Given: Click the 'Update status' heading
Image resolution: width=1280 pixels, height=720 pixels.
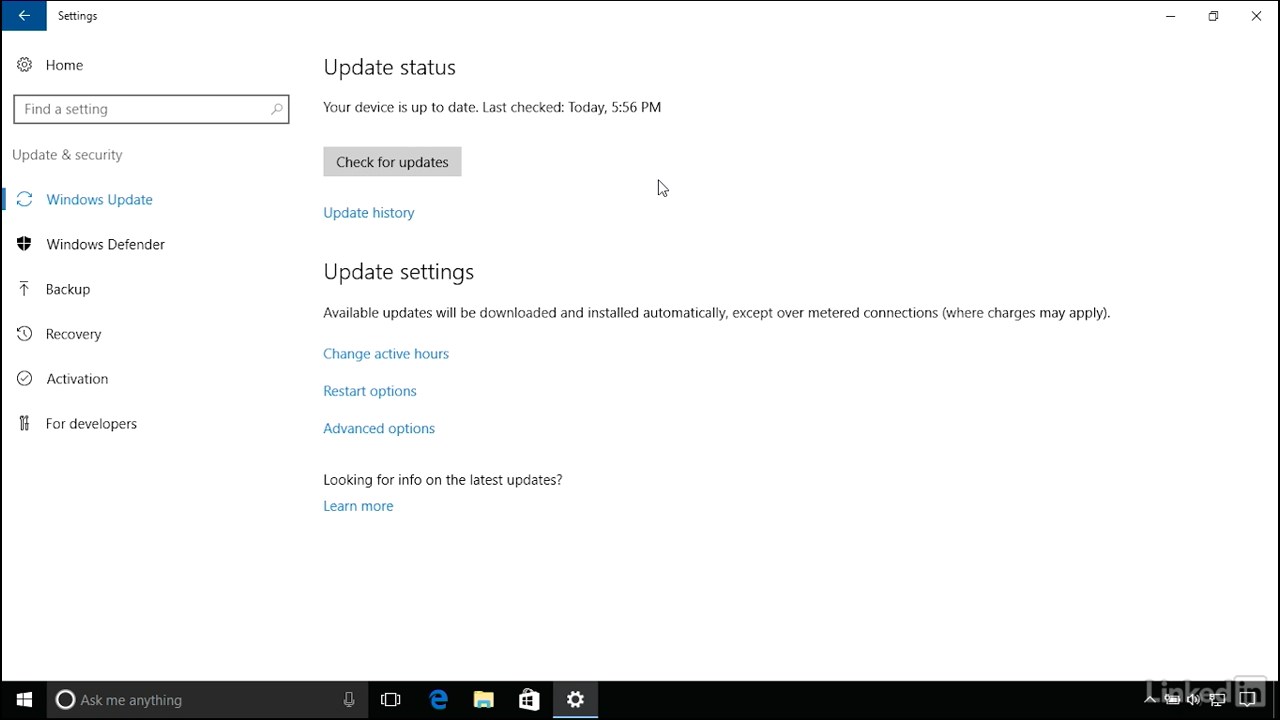Looking at the screenshot, I should [x=389, y=67].
